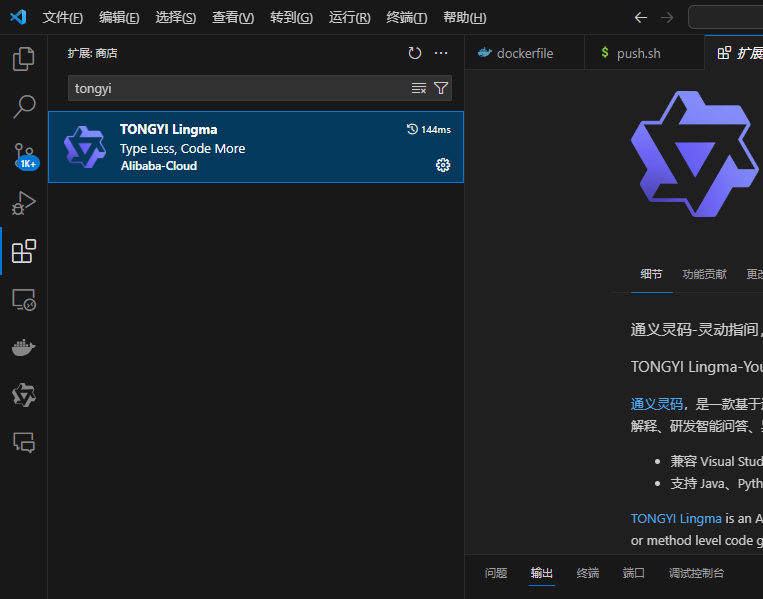Clear the extensions search results
This screenshot has width=763, height=599.
(x=418, y=88)
